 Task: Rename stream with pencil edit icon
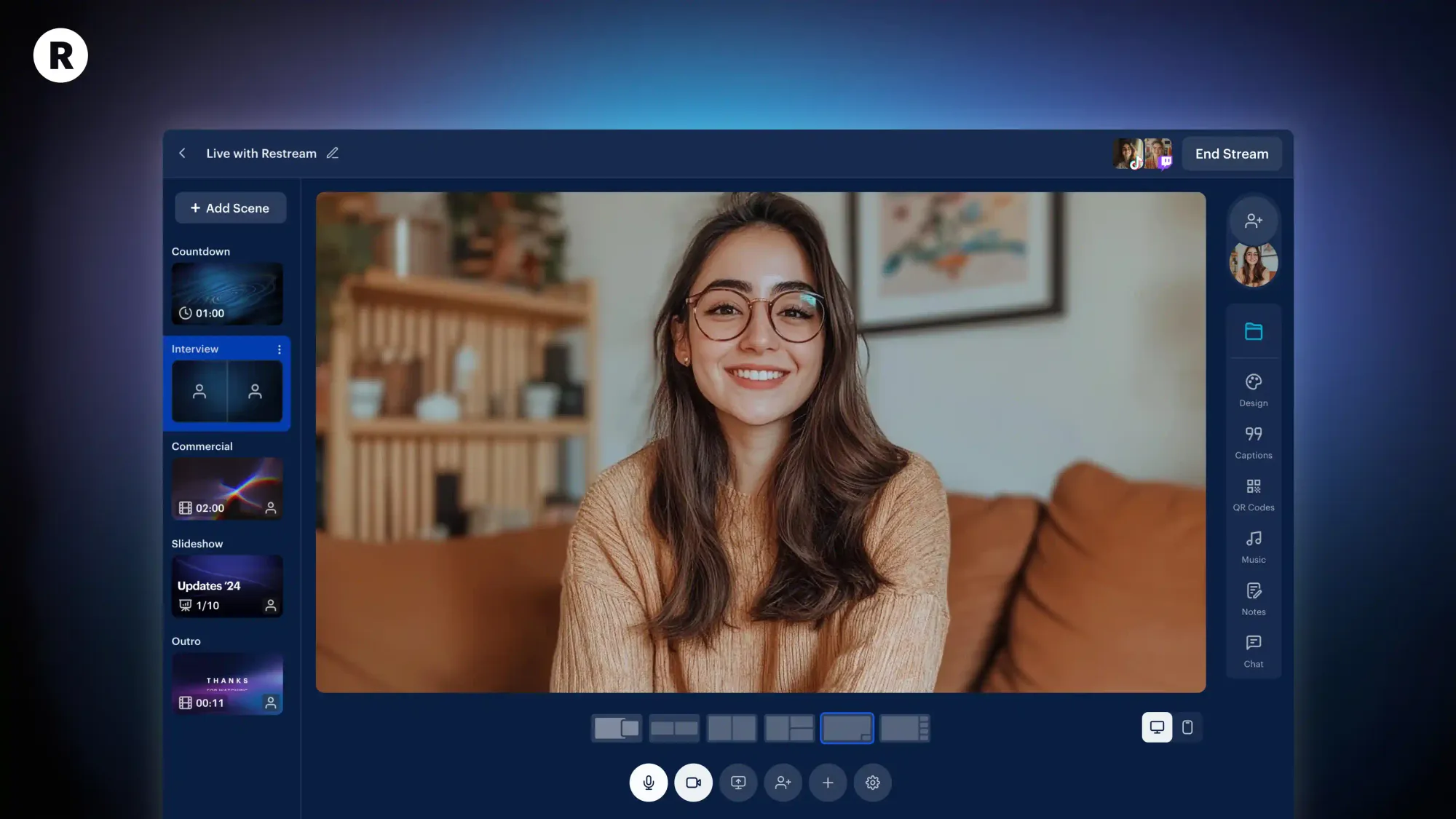click(333, 154)
